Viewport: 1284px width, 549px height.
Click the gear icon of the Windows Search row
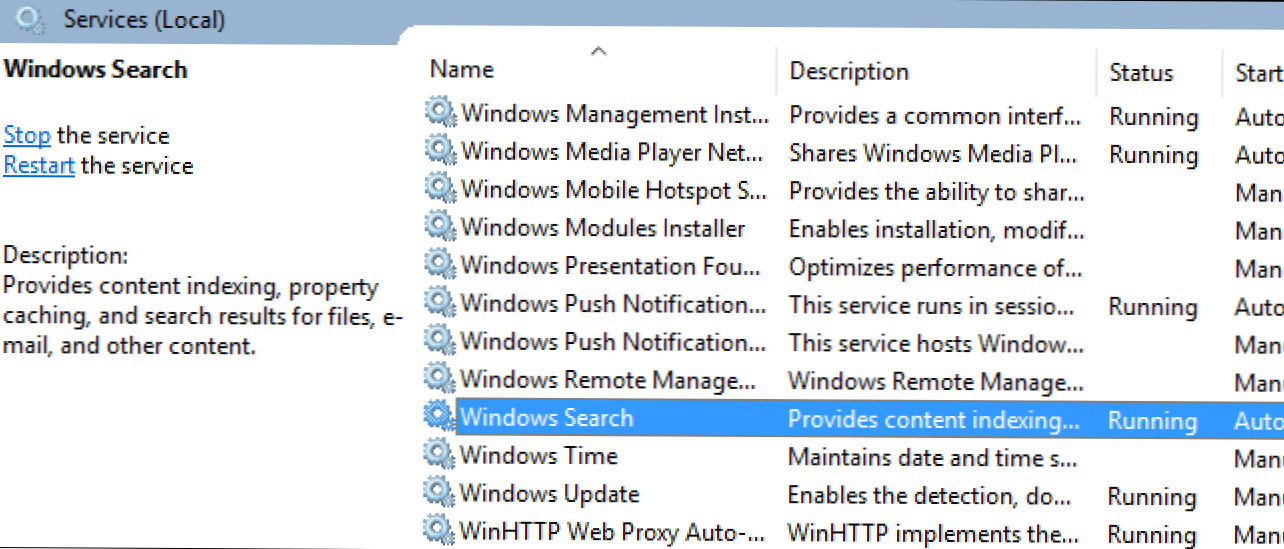[440, 416]
